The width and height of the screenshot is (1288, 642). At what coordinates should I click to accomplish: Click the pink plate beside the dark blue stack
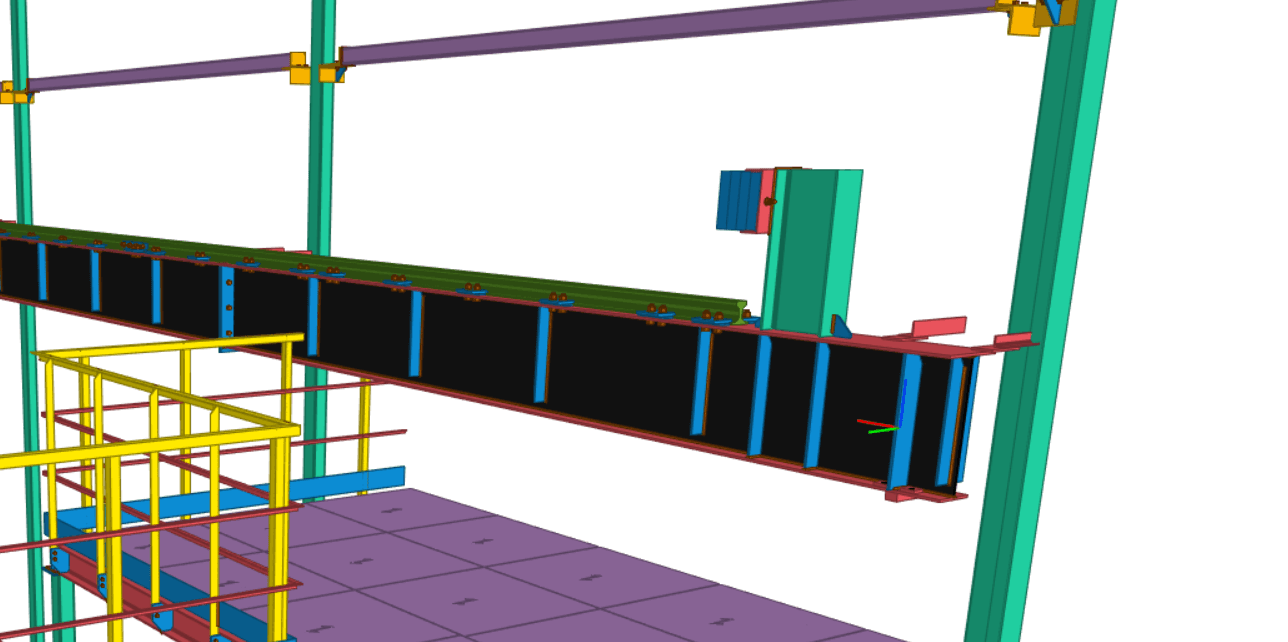click(766, 202)
